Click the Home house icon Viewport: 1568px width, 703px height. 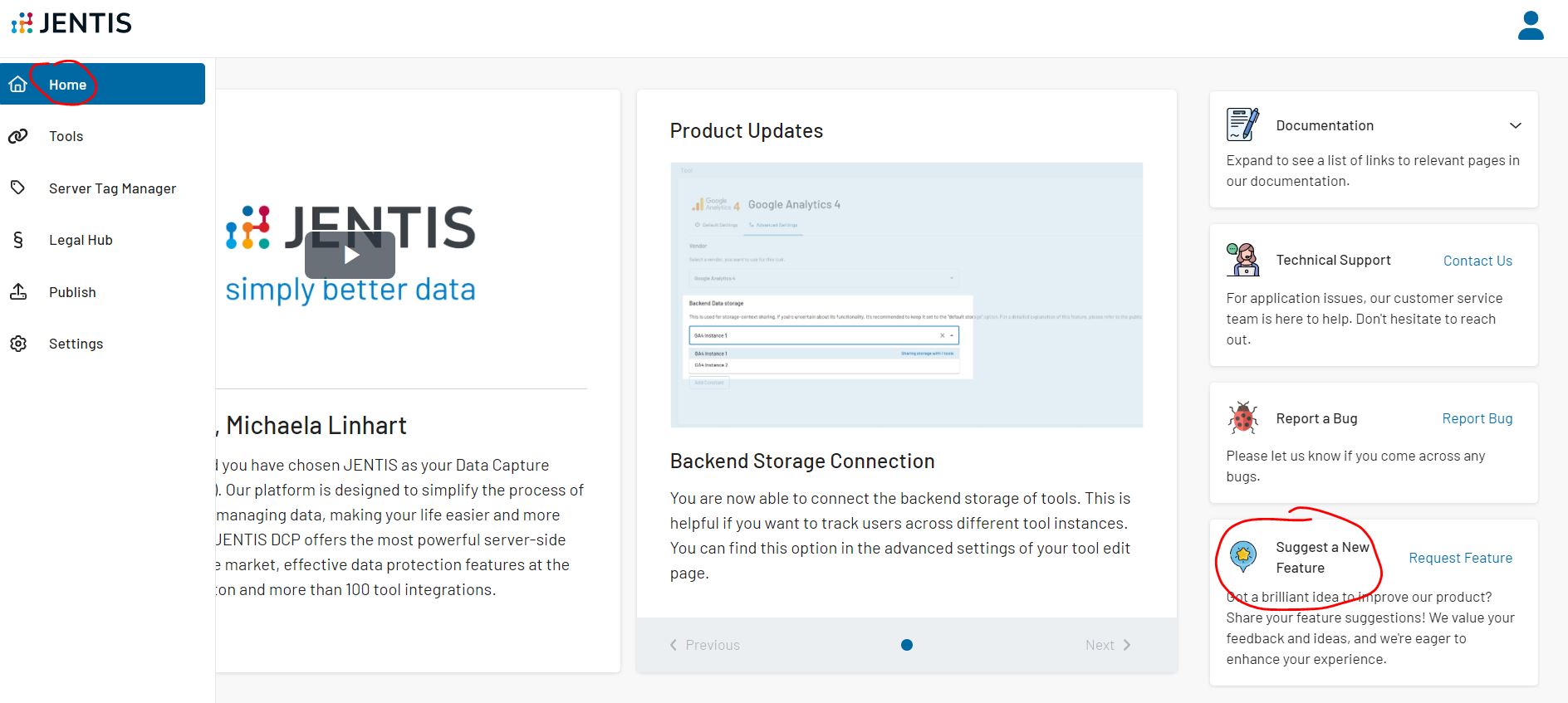[17, 85]
